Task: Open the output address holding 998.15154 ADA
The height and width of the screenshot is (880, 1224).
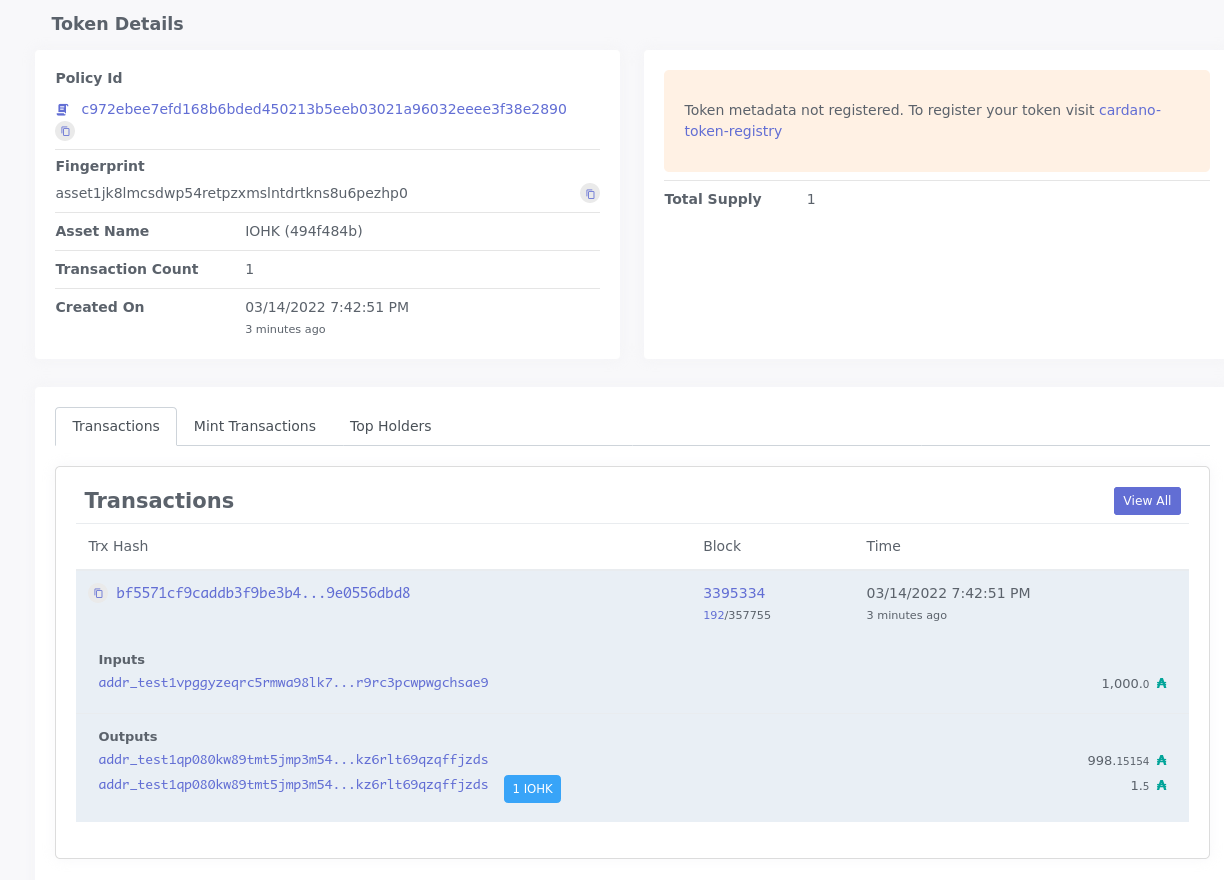Action: [x=293, y=760]
